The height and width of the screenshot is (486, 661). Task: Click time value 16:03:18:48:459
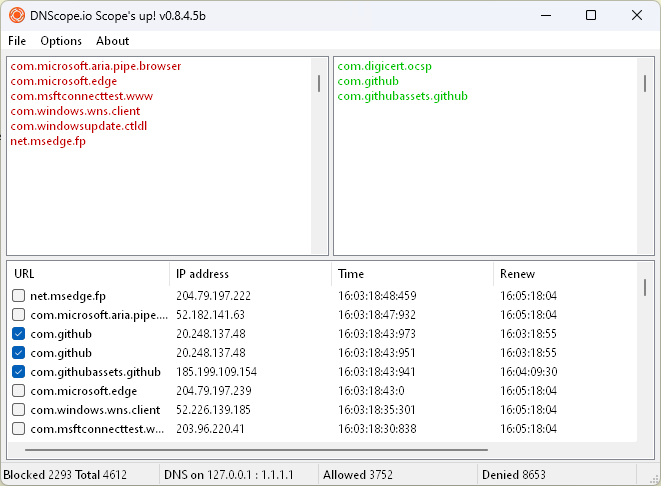click(x=377, y=295)
